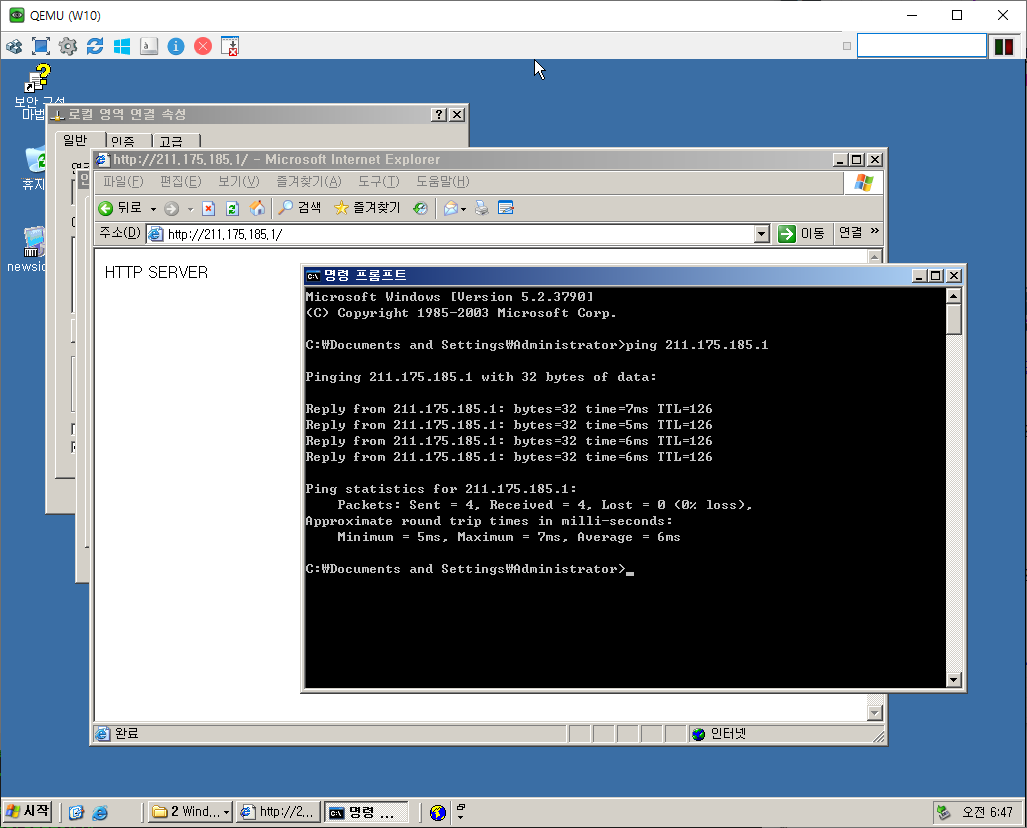The height and width of the screenshot is (828, 1027).
Task: Open the 도구(T) menu in Internet Explorer
Action: click(x=379, y=181)
